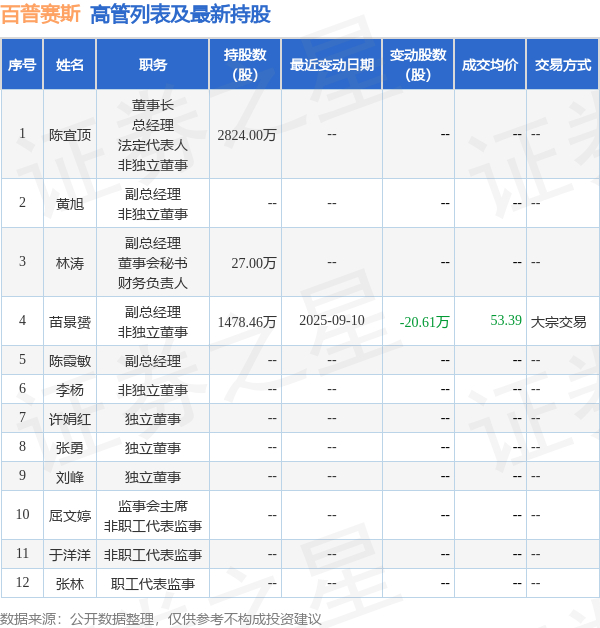
Task: Click the 最近变动日期 column header
Action: coord(332,64)
